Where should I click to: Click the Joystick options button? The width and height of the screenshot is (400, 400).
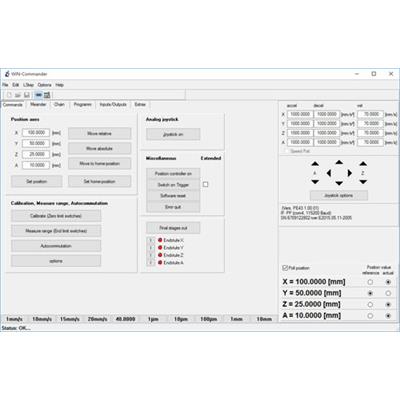click(339, 196)
